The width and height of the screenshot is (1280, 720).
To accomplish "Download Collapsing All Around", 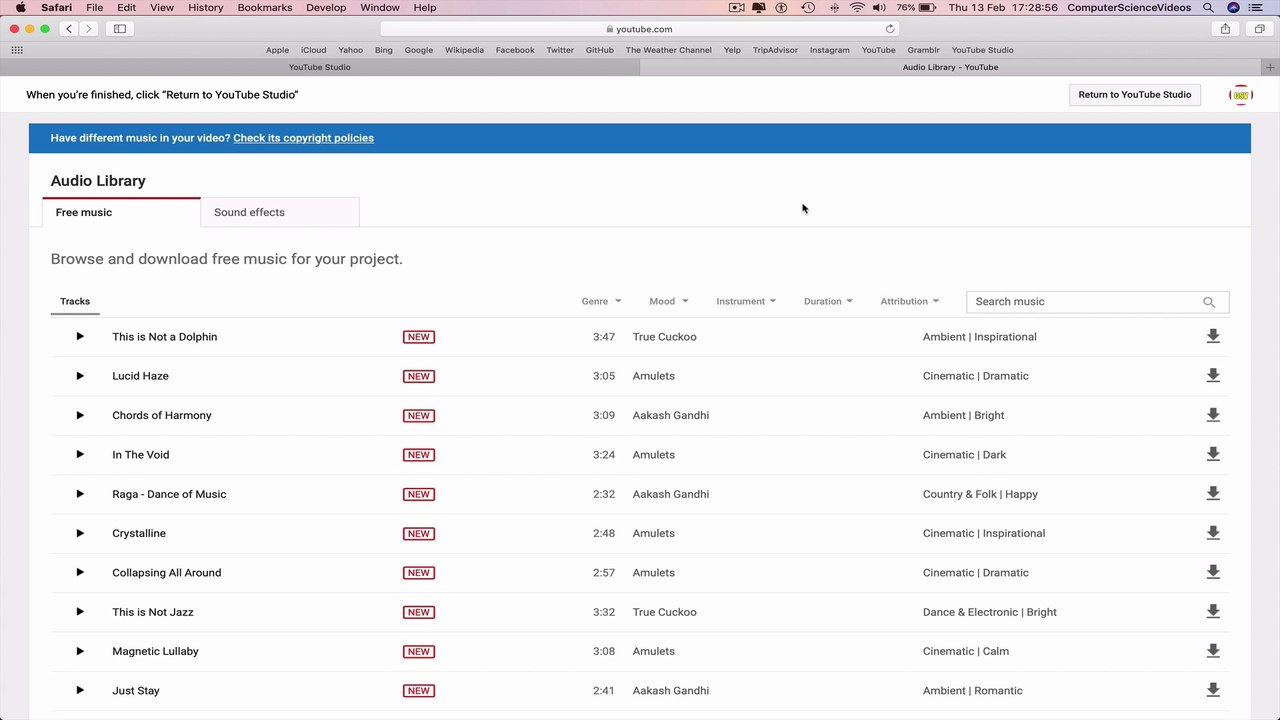I will pos(1213,573).
